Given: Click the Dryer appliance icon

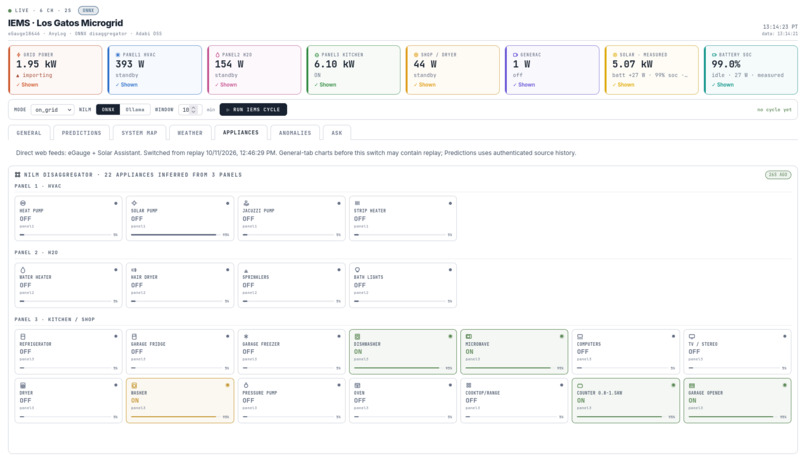Looking at the screenshot, I should pyautogui.click(x=23, y=385).
